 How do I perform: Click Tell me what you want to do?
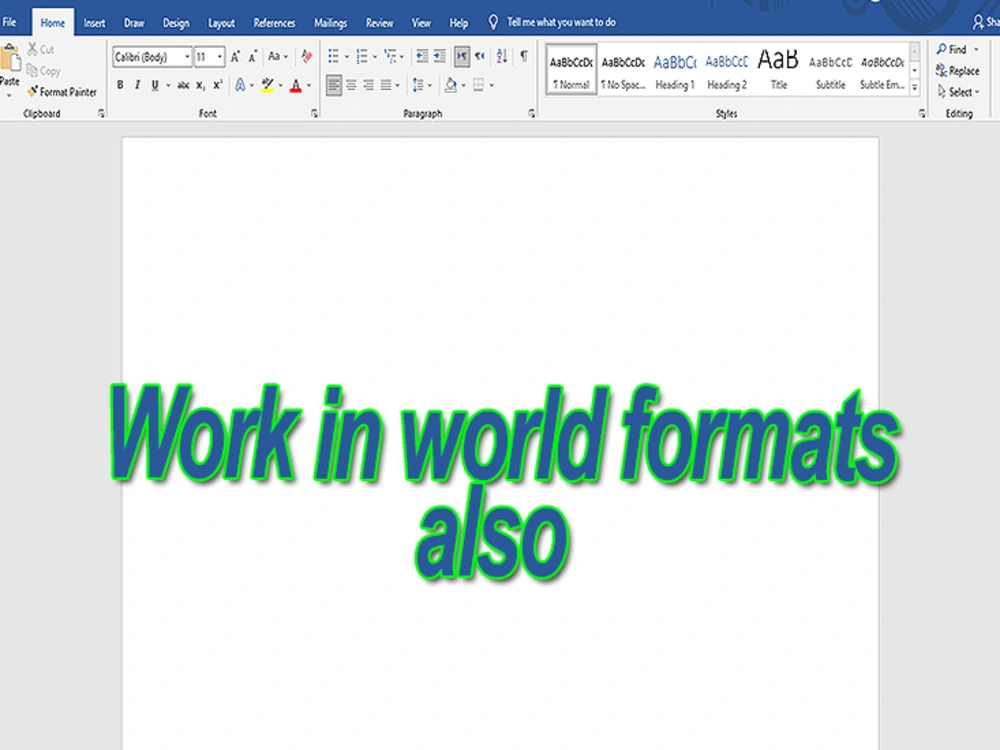pyautogui.click(x=561, y=22)
